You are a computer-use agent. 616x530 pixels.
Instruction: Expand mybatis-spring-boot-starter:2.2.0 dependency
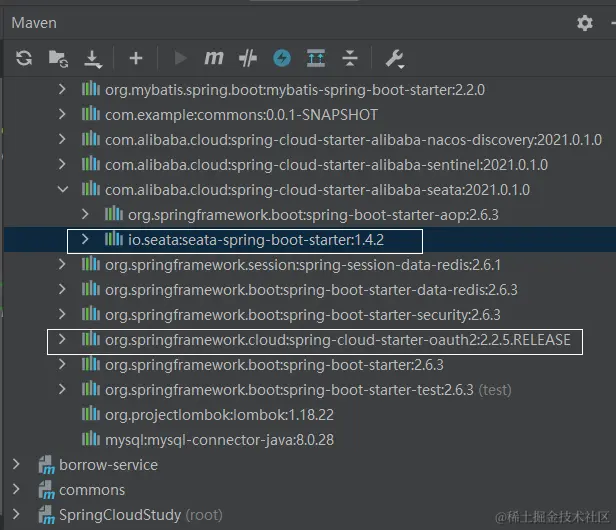pos(62,89)
